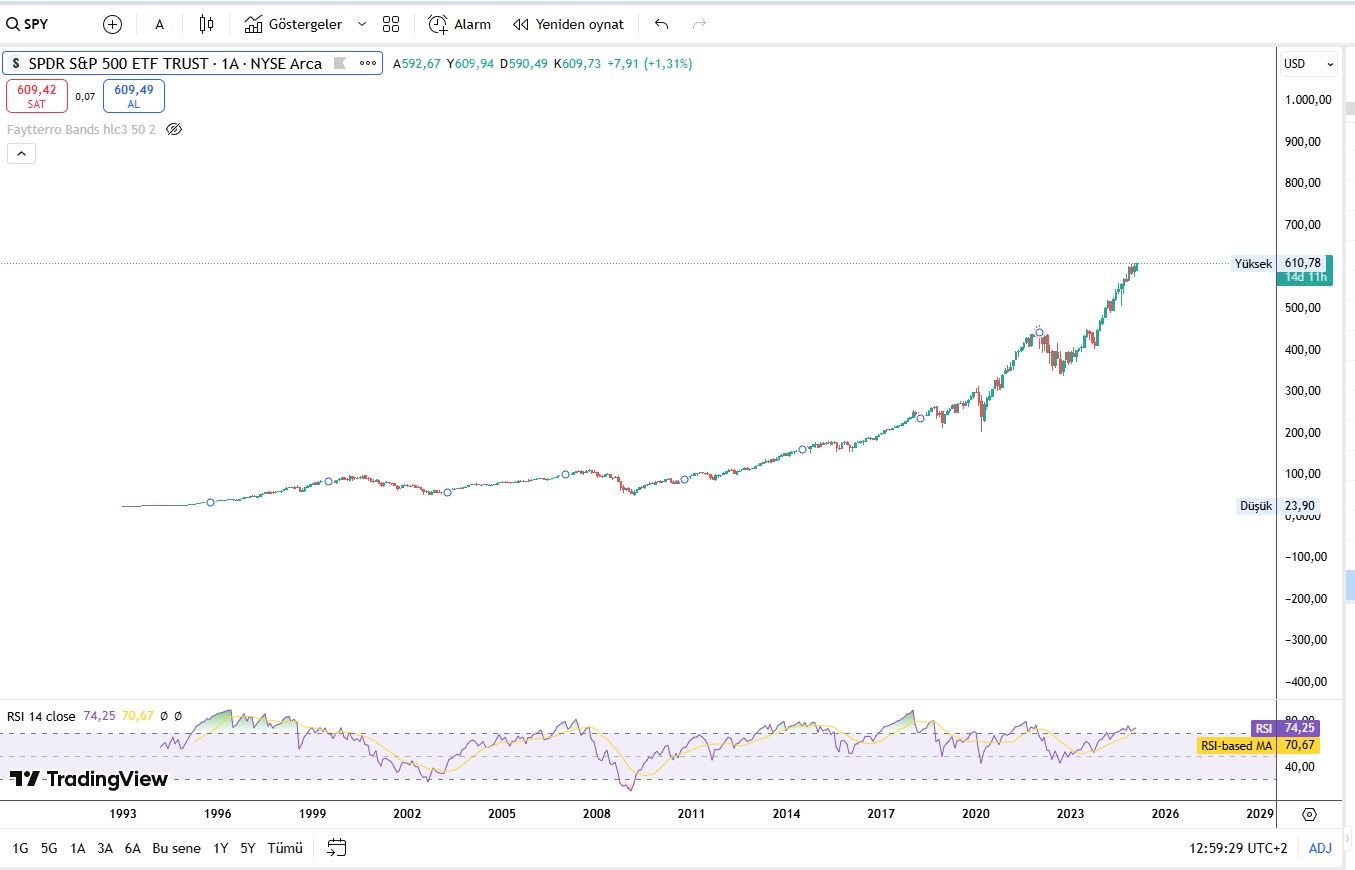Viewport: 1355px width, 870px height.
Task: Show the hidden Faytterro Bands indicator
Action: click(x=174, y=129)
